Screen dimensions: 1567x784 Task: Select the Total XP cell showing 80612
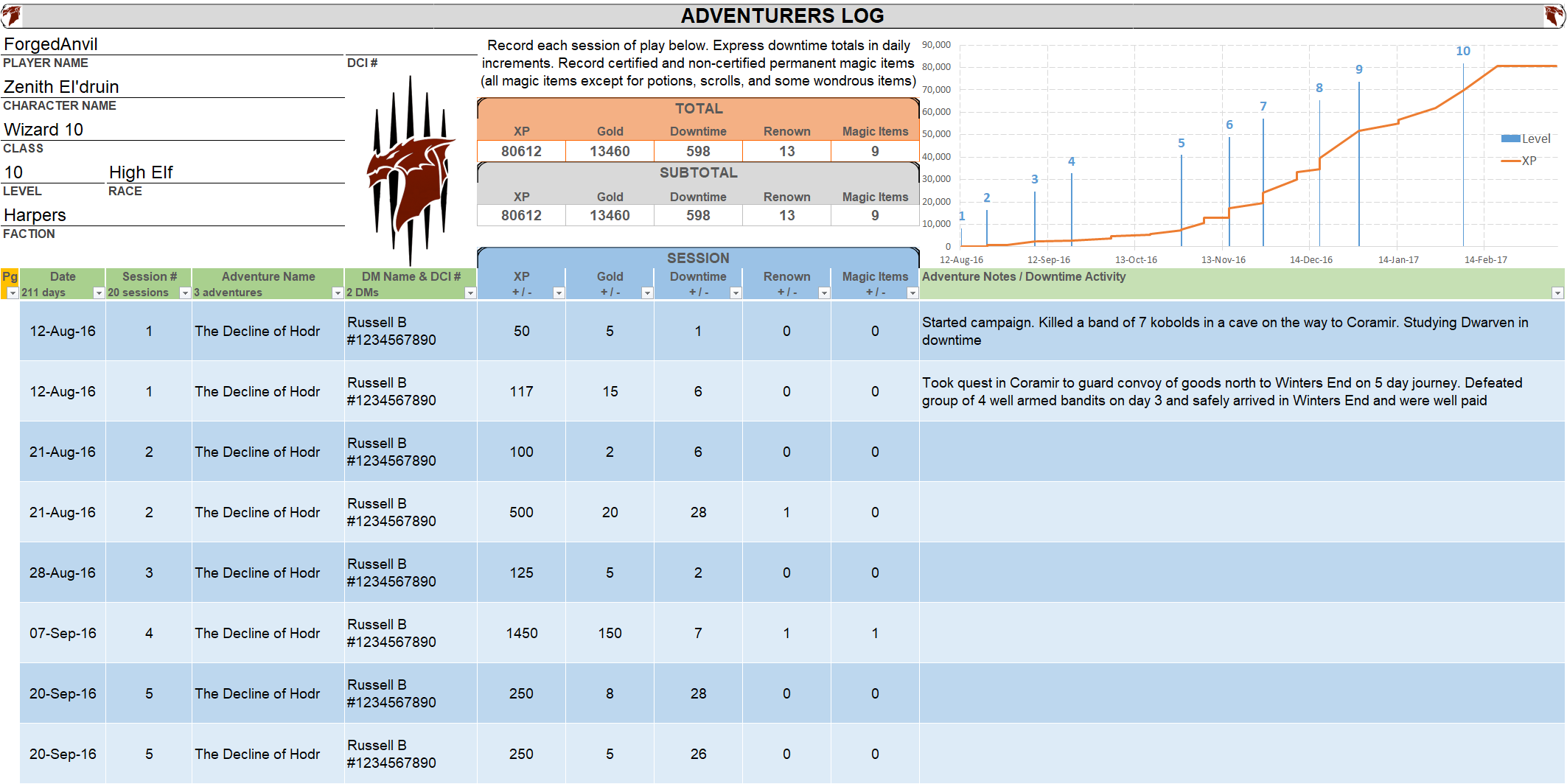(521, 151)
